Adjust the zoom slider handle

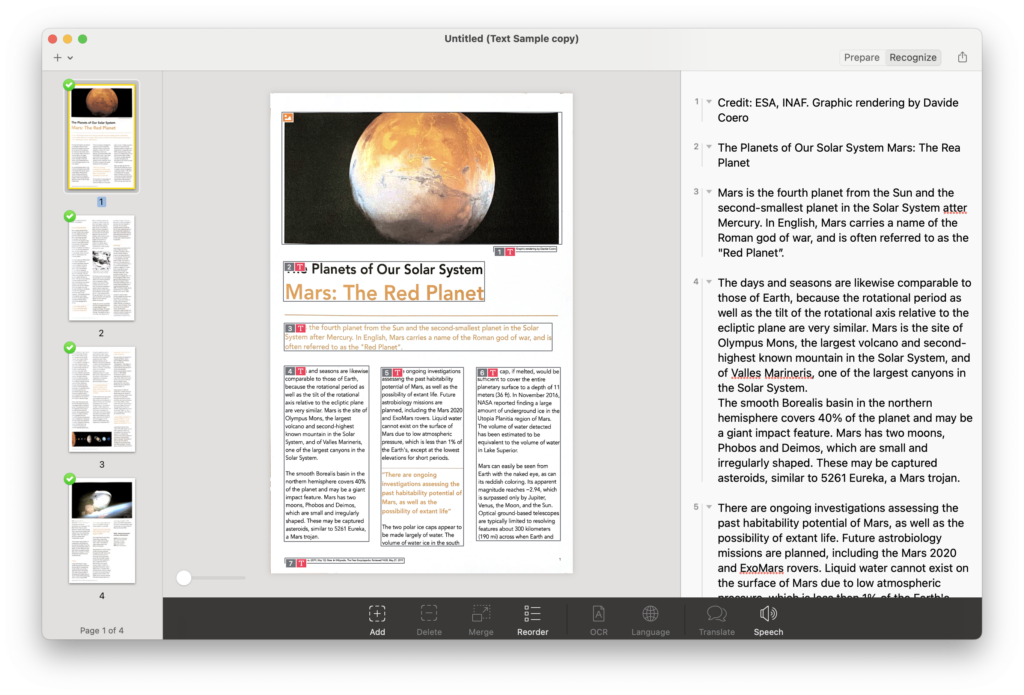tap(184, 577)
